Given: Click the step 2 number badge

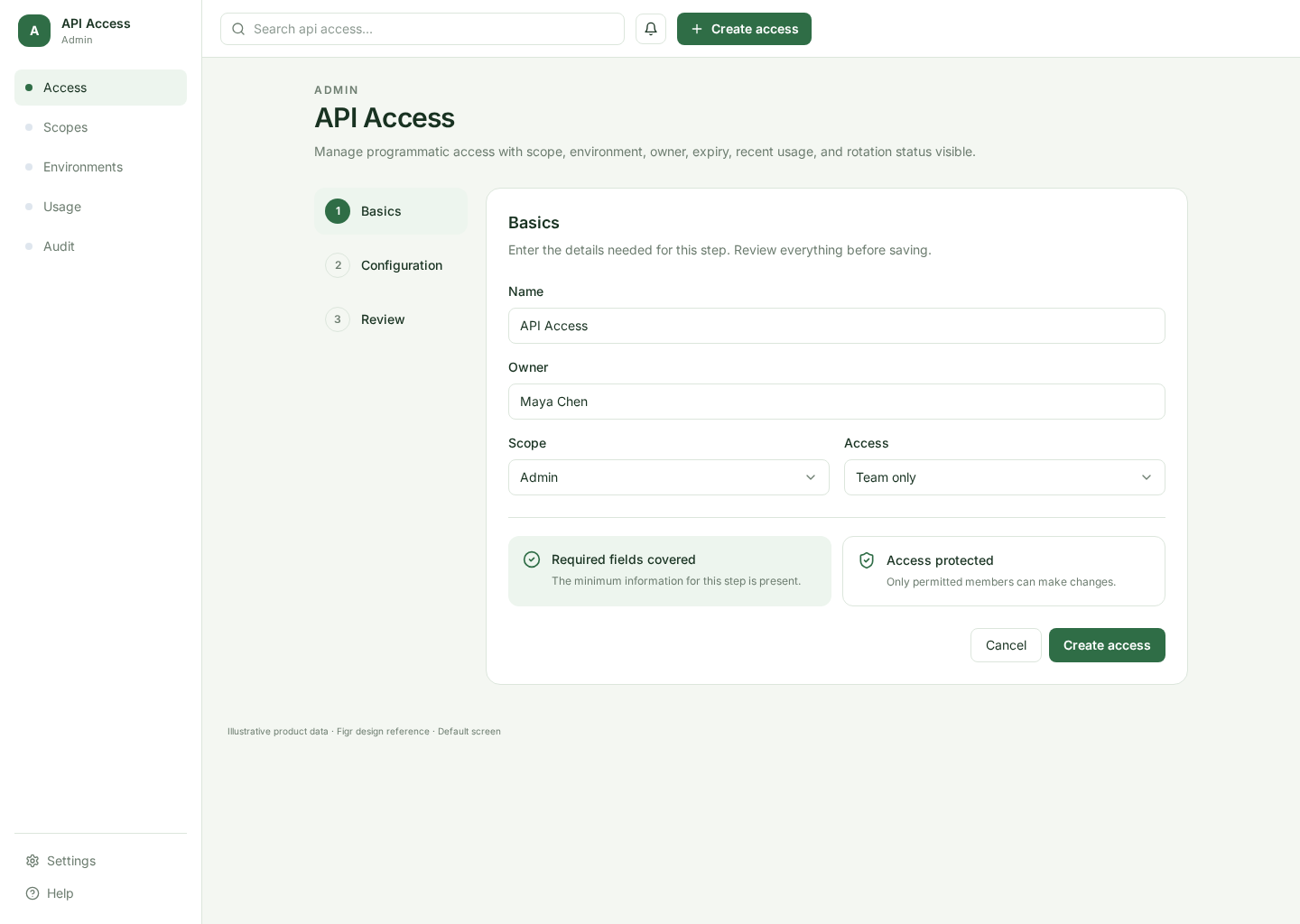Looking at the screenshot, I should pos(338,265).
